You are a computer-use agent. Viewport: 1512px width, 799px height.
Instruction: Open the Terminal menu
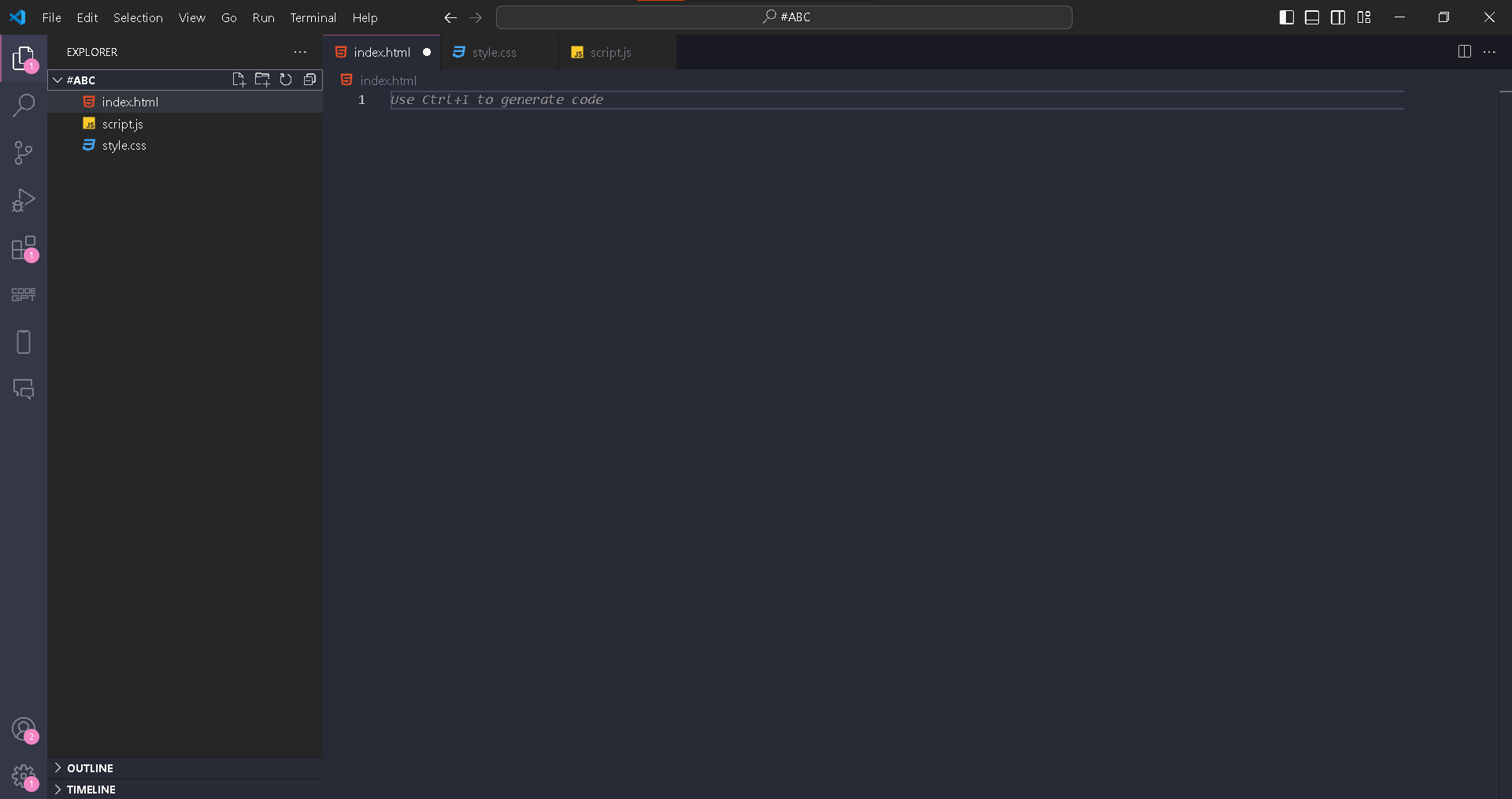click(313, 17)
